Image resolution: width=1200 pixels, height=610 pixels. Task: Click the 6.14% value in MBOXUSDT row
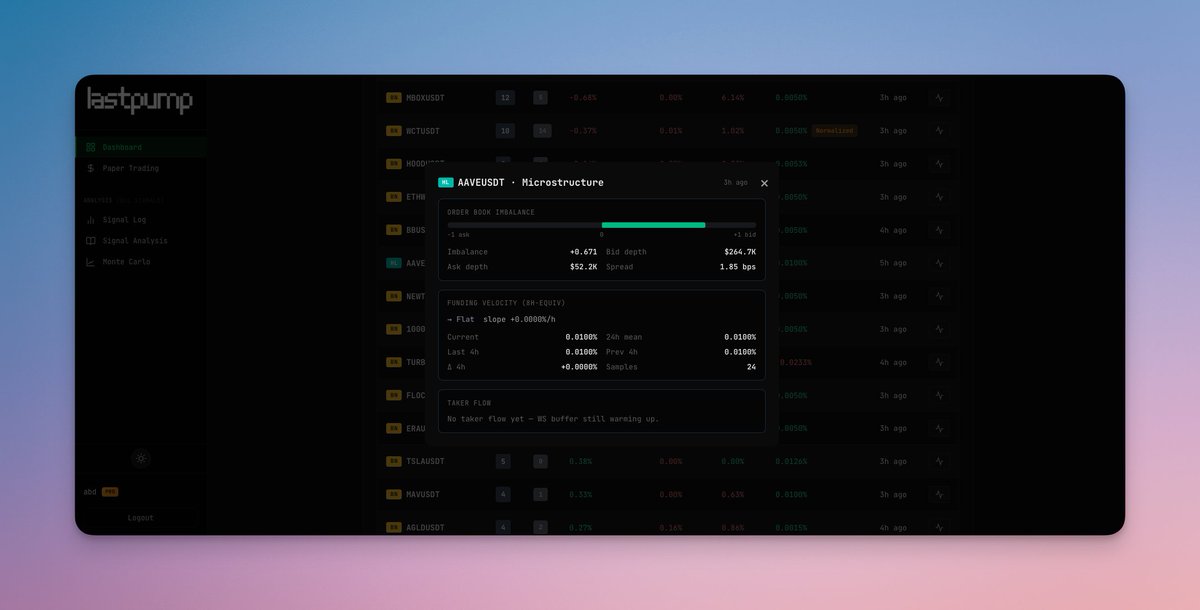733,98
